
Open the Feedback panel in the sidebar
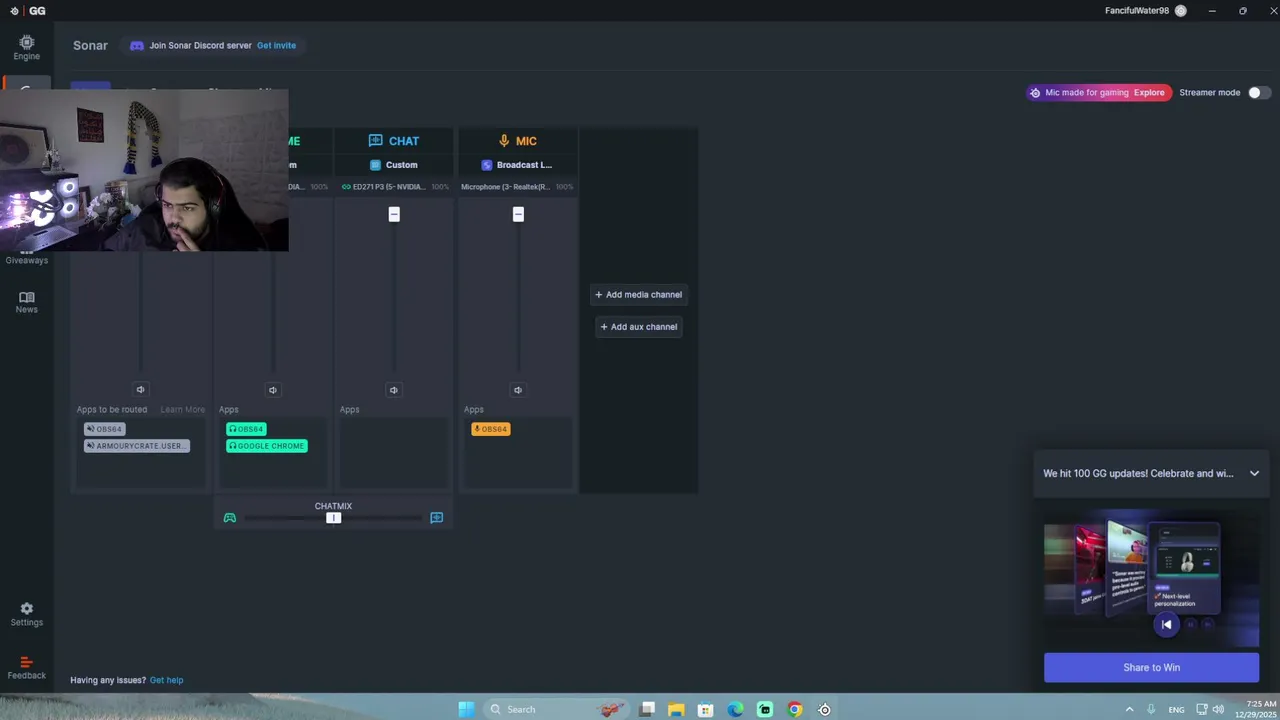[26, 668]
